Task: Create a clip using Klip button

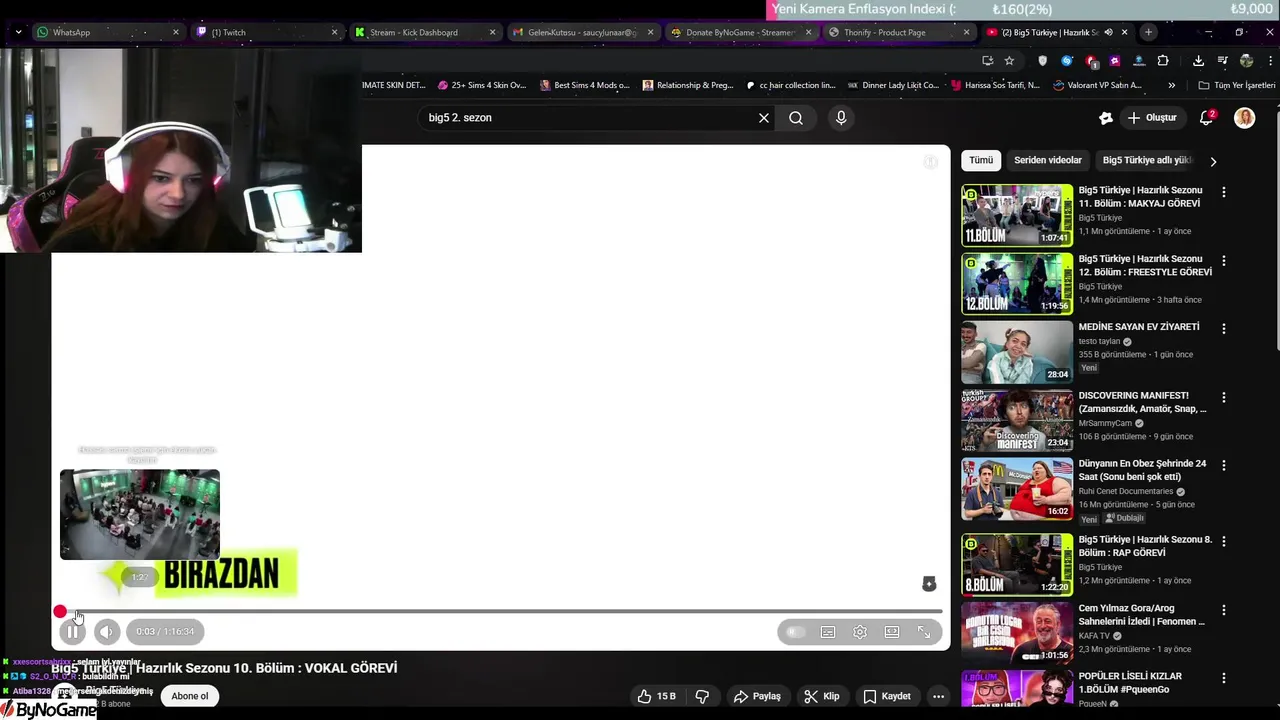Action: (x=822, y=696)
